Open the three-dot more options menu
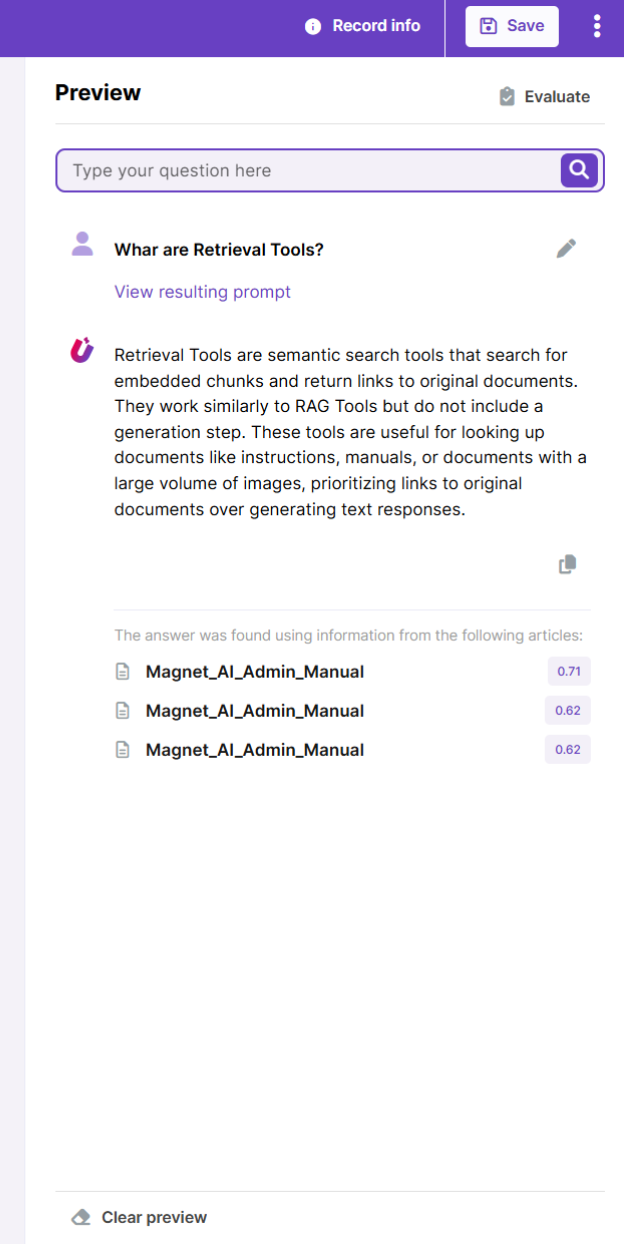Viewport: 624px width, 1244px height. click(x=597, y=26)
